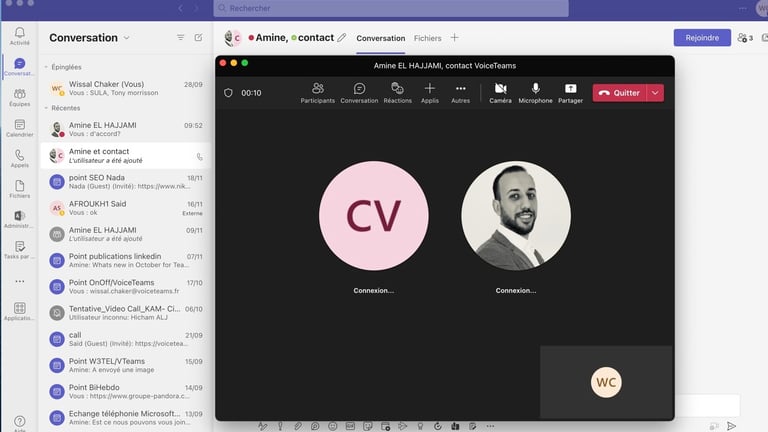Image resolution: width=768 pixels, height=432 pixels.
Task: Open Amine EL HAJJAMI chat from 09/11
Action: coord(126,234)
